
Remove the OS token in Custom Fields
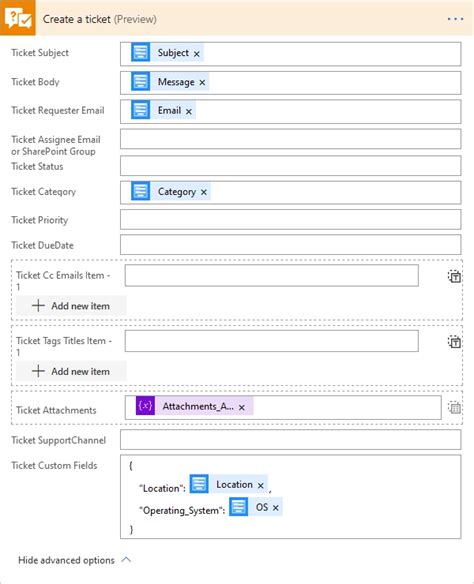coord(276,508)
